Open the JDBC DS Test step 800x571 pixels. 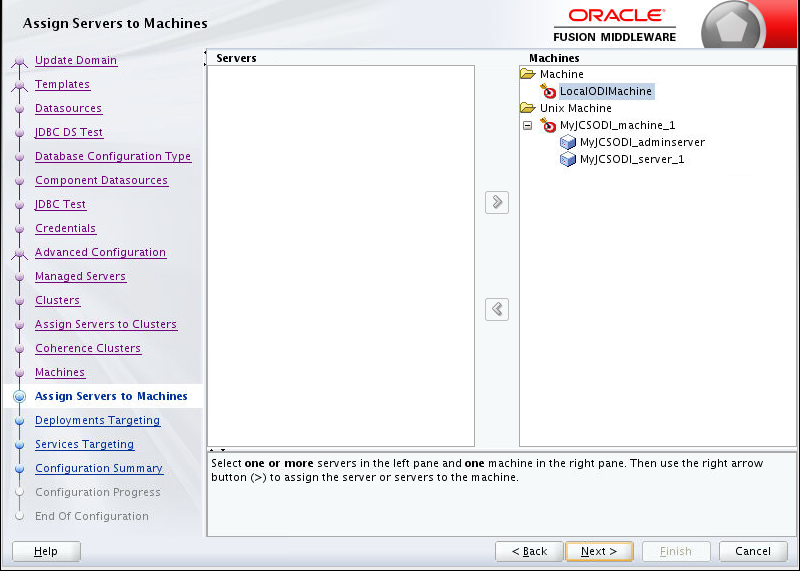pyautogui.click(x=69, y=132)
